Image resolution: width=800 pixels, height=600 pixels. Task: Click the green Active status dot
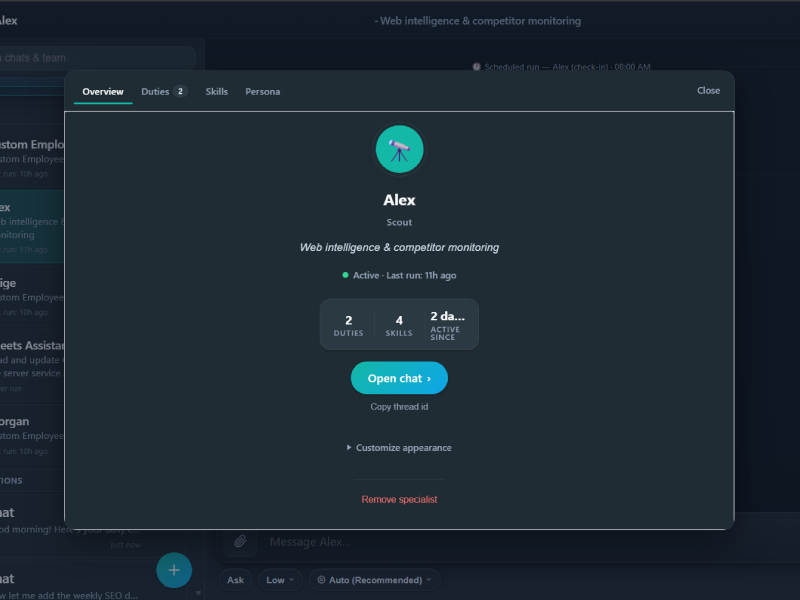(x=345, y=275)
